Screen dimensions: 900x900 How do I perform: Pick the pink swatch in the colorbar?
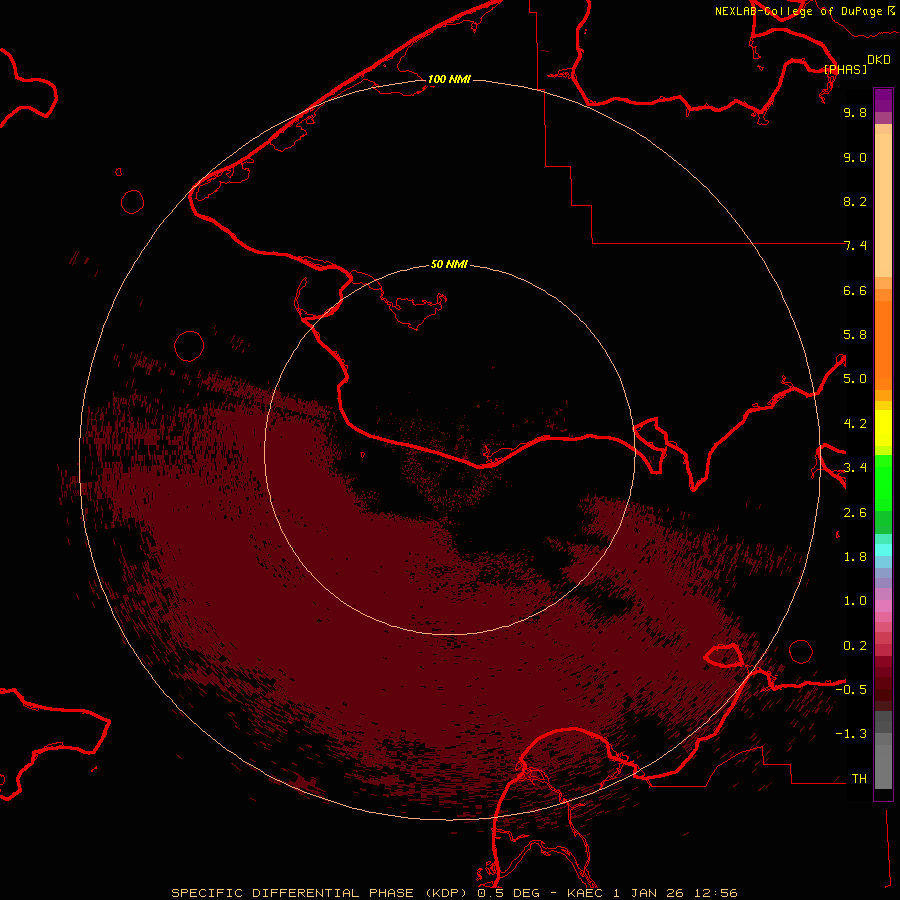click(883, 606)
